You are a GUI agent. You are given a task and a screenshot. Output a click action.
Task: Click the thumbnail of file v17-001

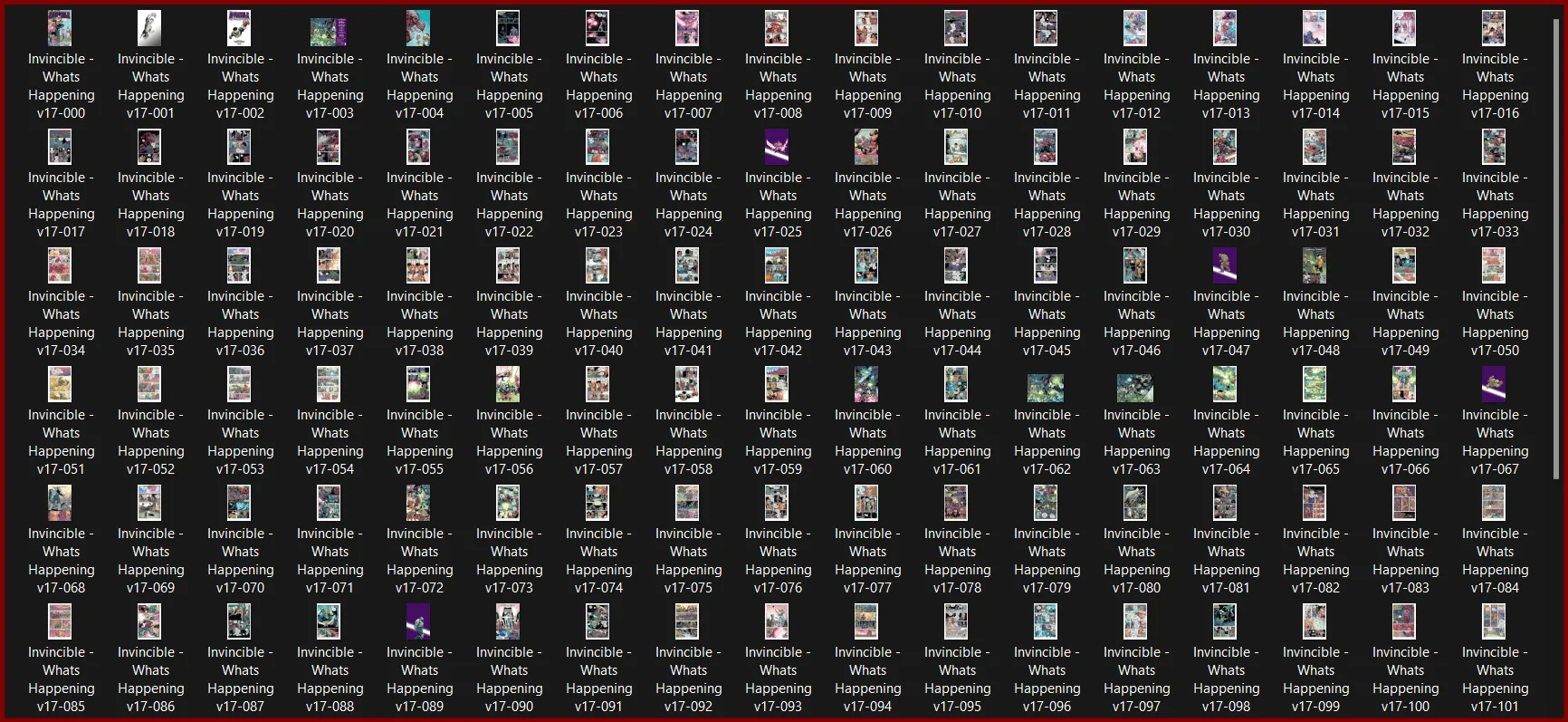coord(149,29)
